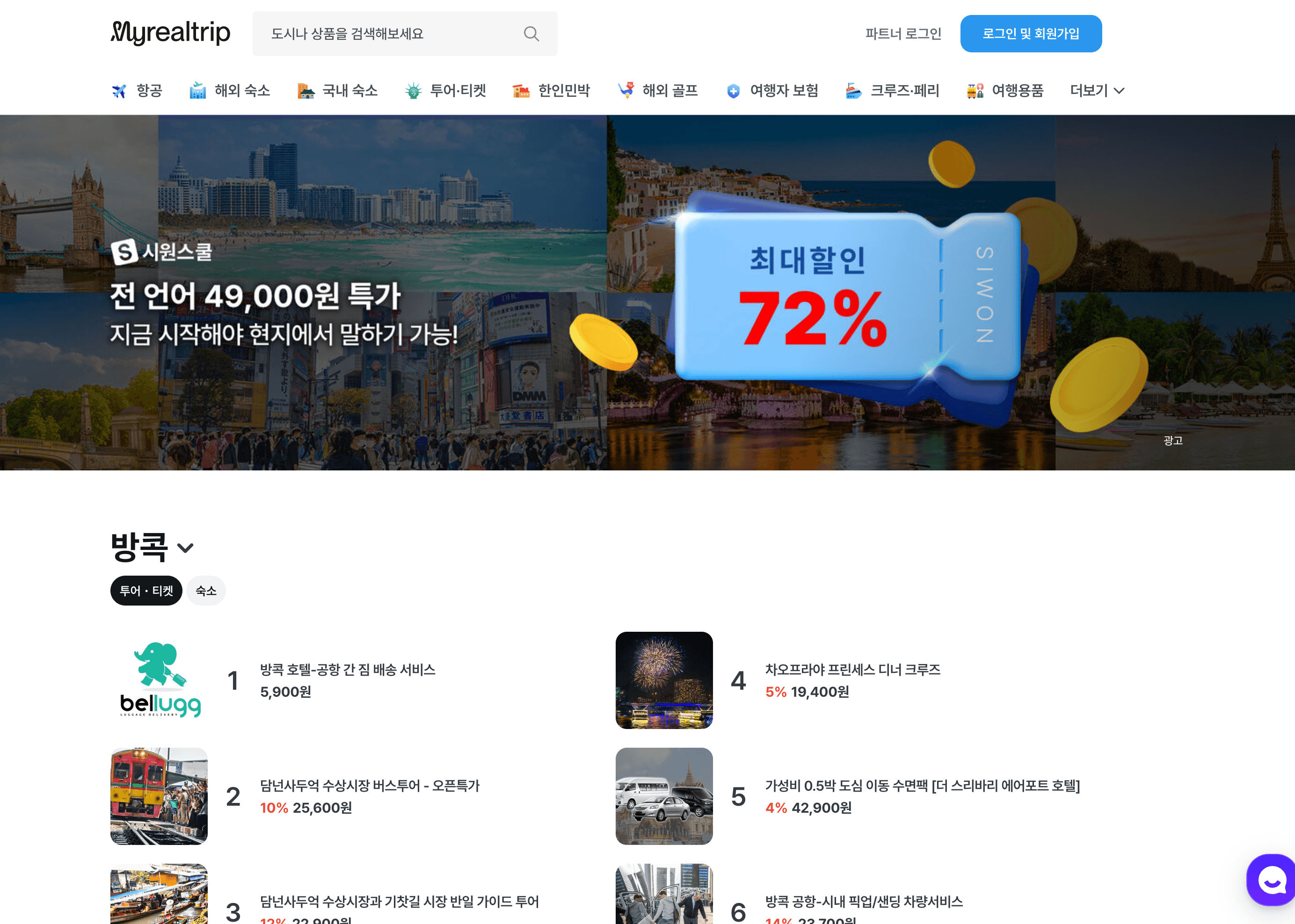Select the 국내 숙소 house icon
This screenshot has width=1295, height=924.
[306, 90]
